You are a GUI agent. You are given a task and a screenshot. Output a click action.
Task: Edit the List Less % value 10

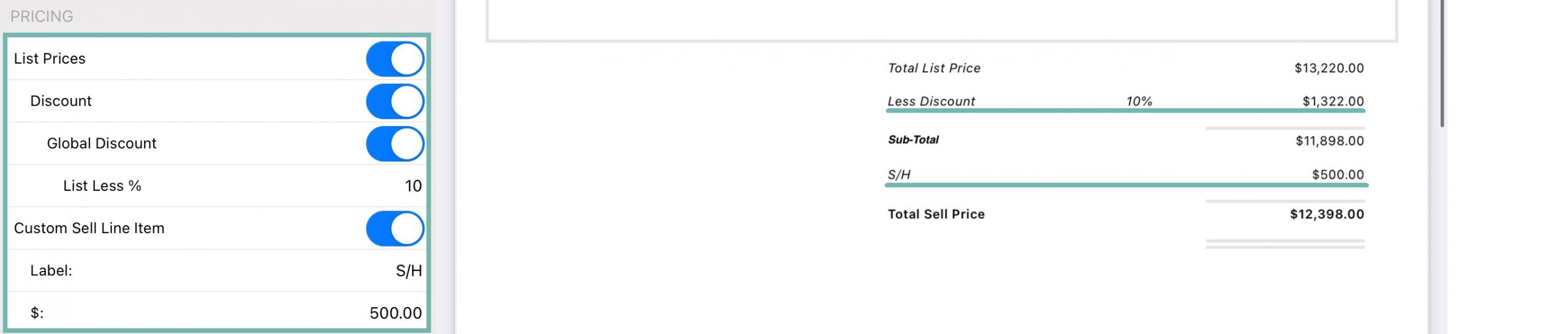pos(413,186)
